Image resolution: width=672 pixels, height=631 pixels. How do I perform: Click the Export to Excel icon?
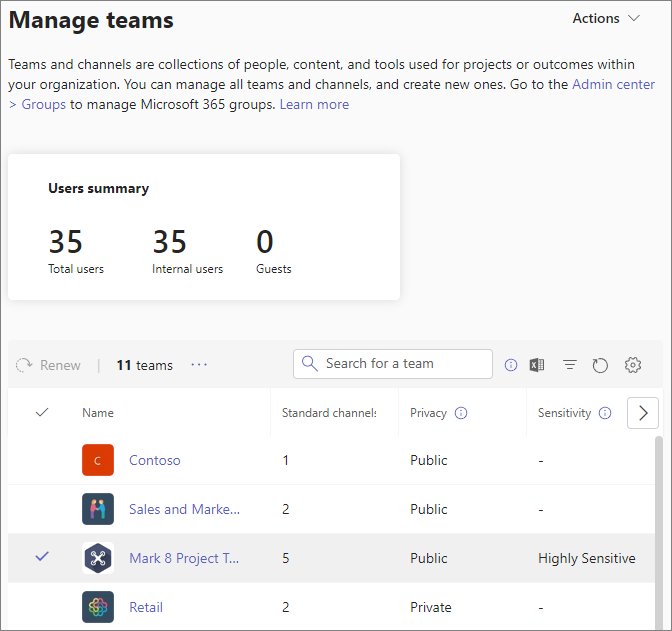tap(537, 365)
